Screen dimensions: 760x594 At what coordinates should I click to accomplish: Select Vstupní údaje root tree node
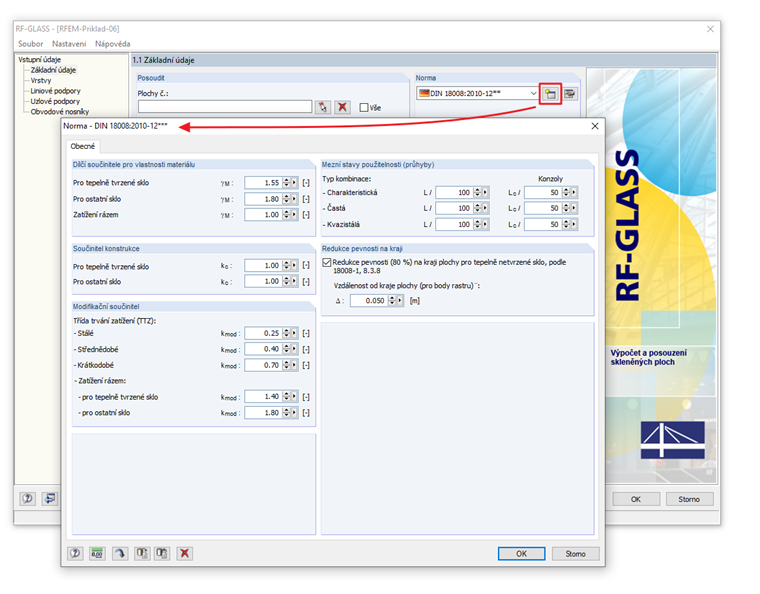click(x=40, y=60)
